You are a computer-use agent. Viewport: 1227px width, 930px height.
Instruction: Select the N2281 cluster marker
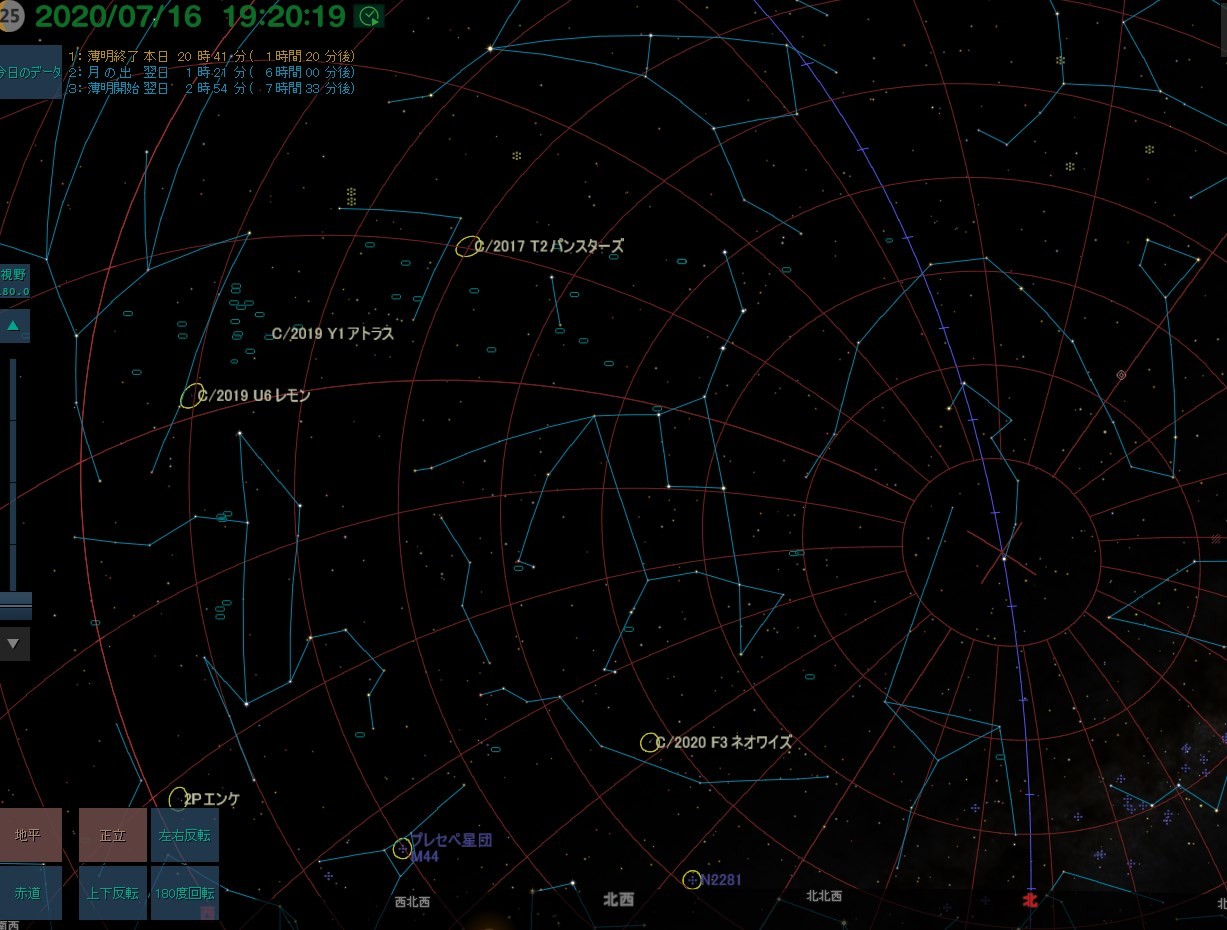tap(691, 880)
